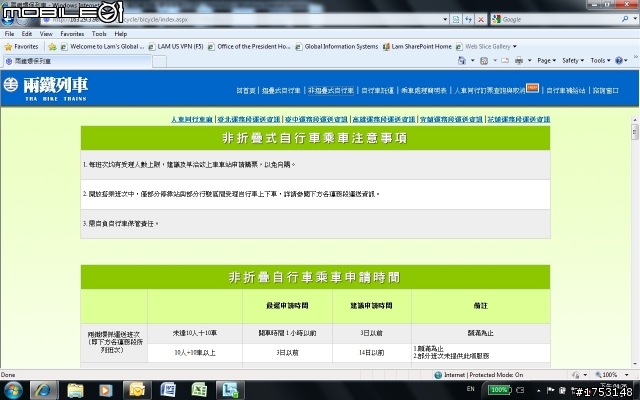The width and height of the screenshot is (640, 400).
Task: Open the 'Office of the President Ho...' favorite
Action: pyautogui.click(x=249, y=47)
